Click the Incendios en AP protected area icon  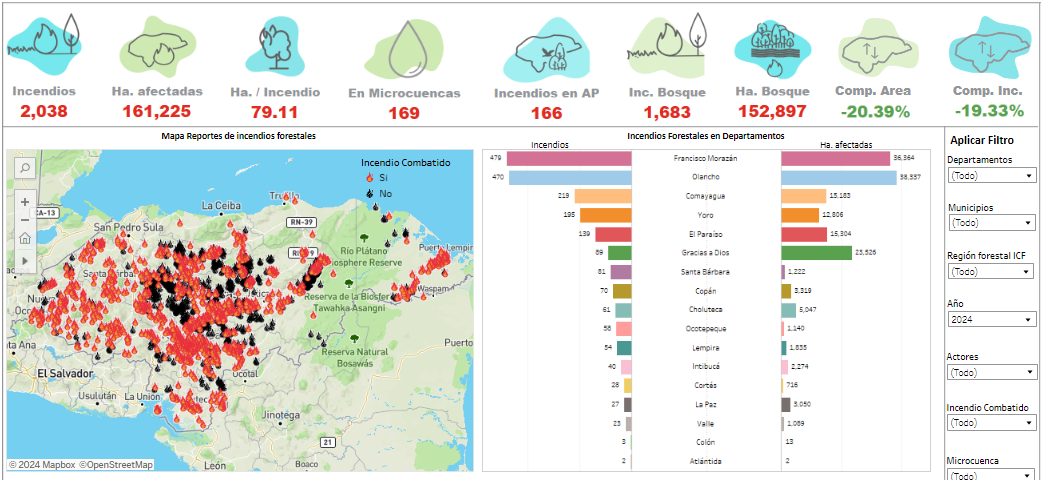(546, 48)
